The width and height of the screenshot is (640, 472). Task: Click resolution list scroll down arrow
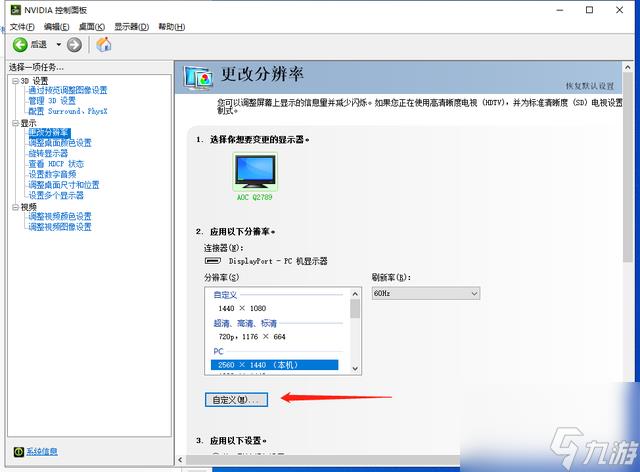(x=355, y=368)
